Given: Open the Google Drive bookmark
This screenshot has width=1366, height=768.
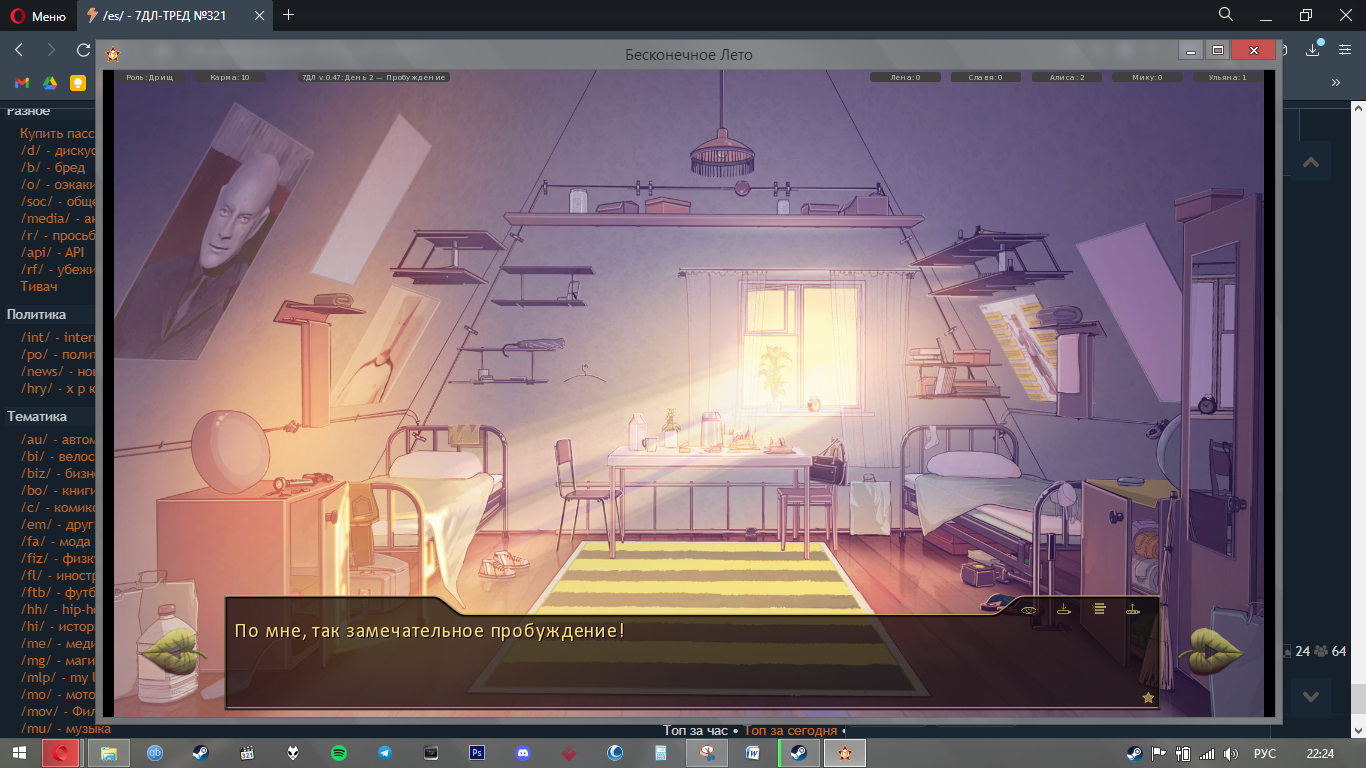Looking at the screenshot, I should point(48,83).
